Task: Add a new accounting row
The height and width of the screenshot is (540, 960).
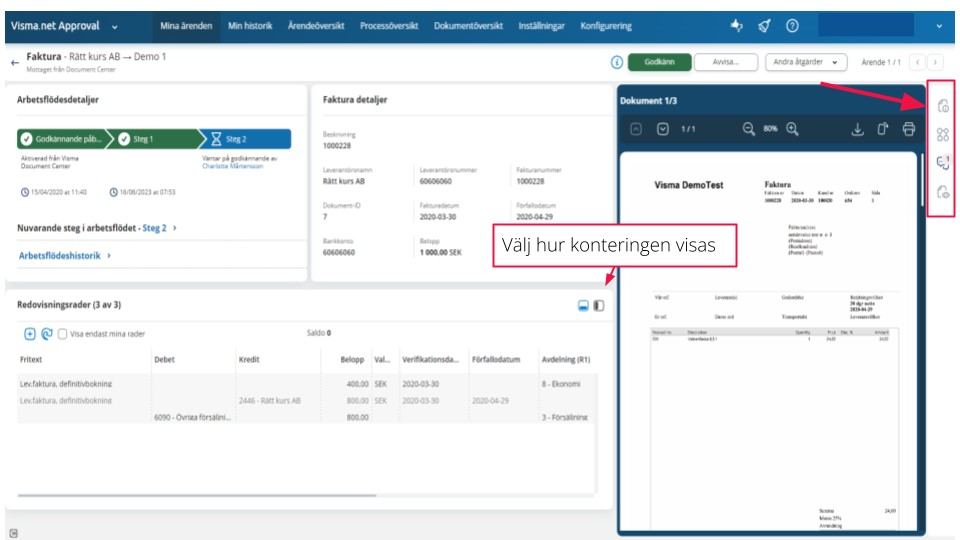Action: pyautogui.click(x=29, y=334)
